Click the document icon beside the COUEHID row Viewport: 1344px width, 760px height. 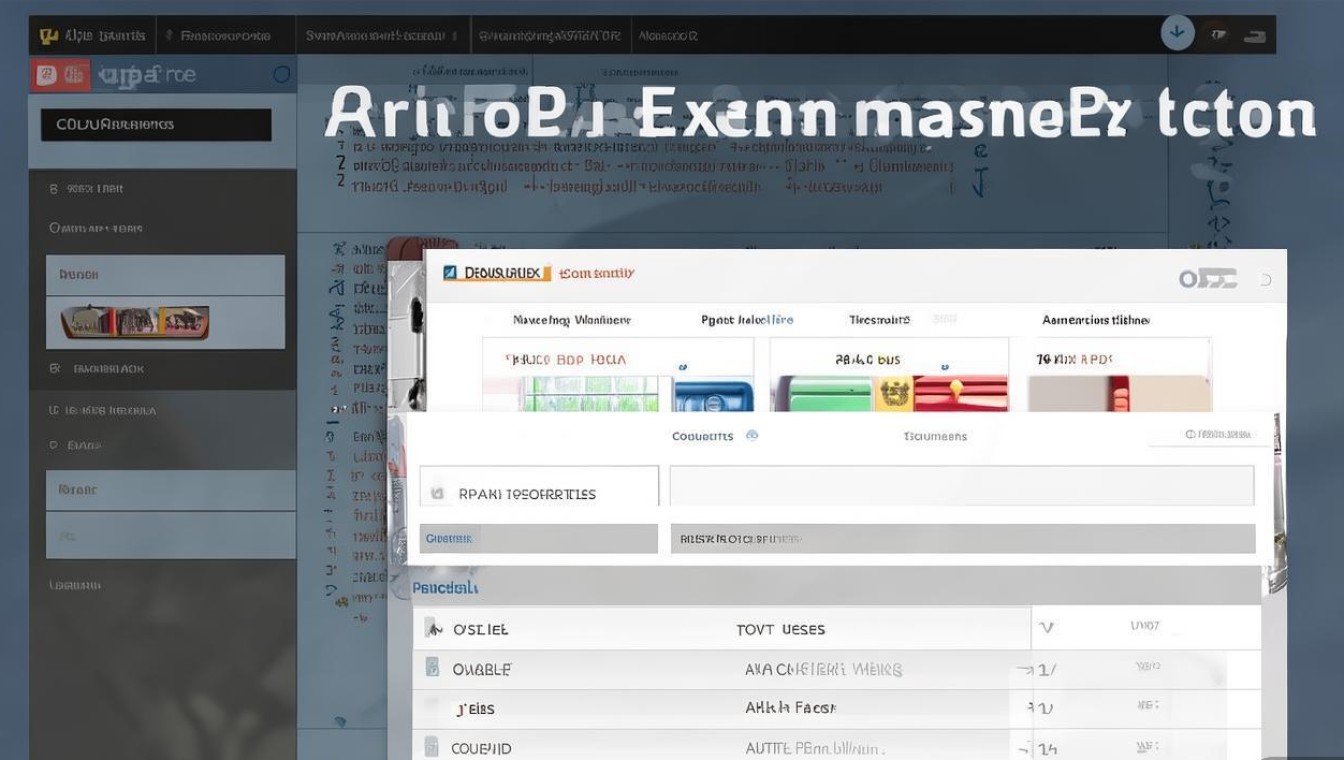point(432,747)
